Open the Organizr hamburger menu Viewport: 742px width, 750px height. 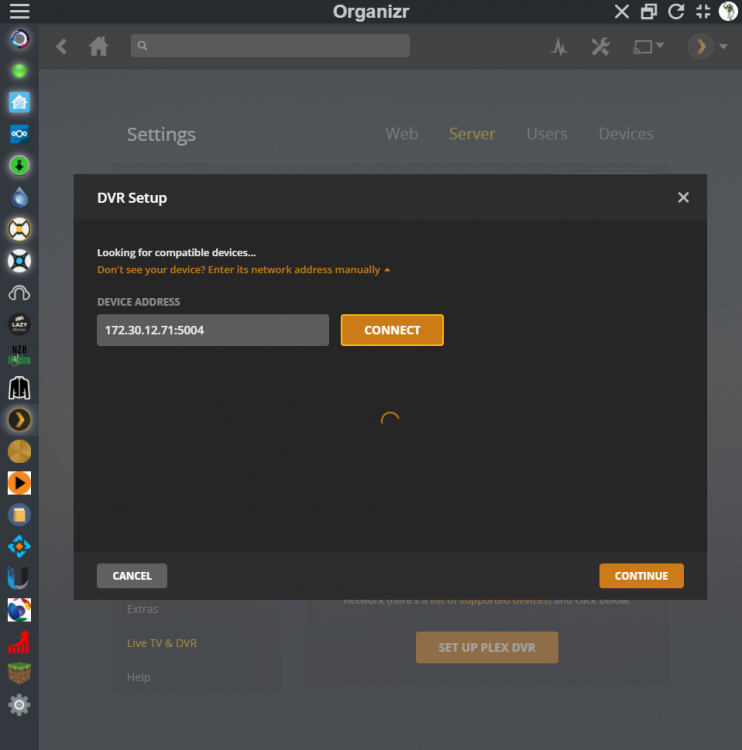tap(20, 11)
